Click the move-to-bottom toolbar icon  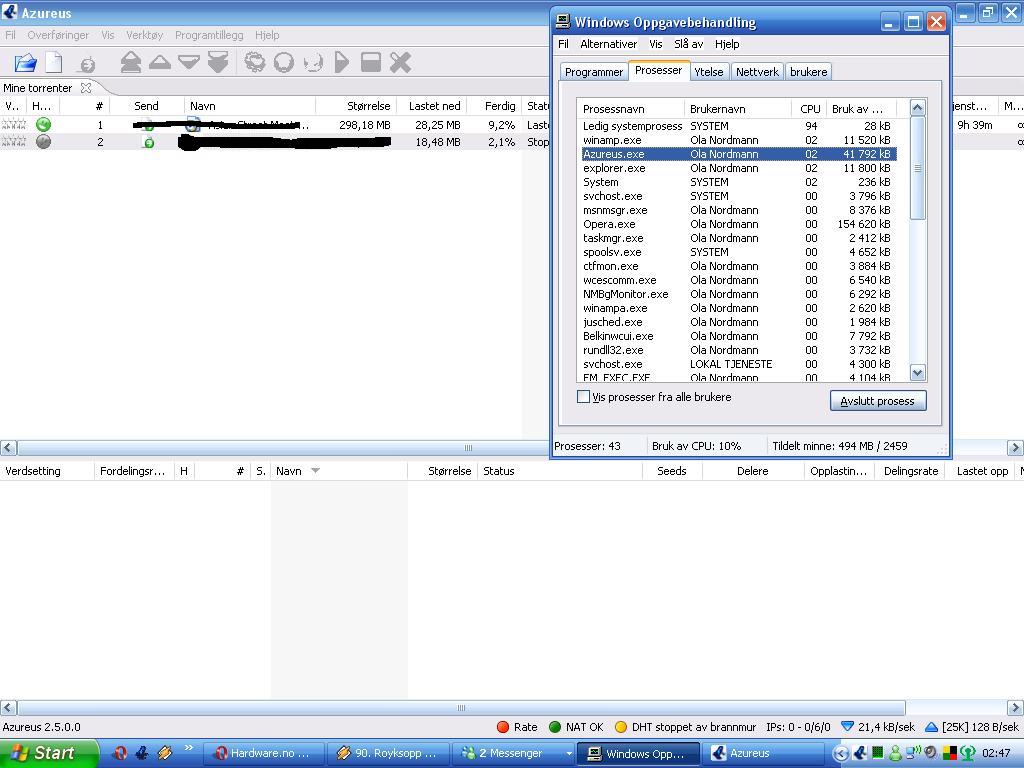click(218, 63)
